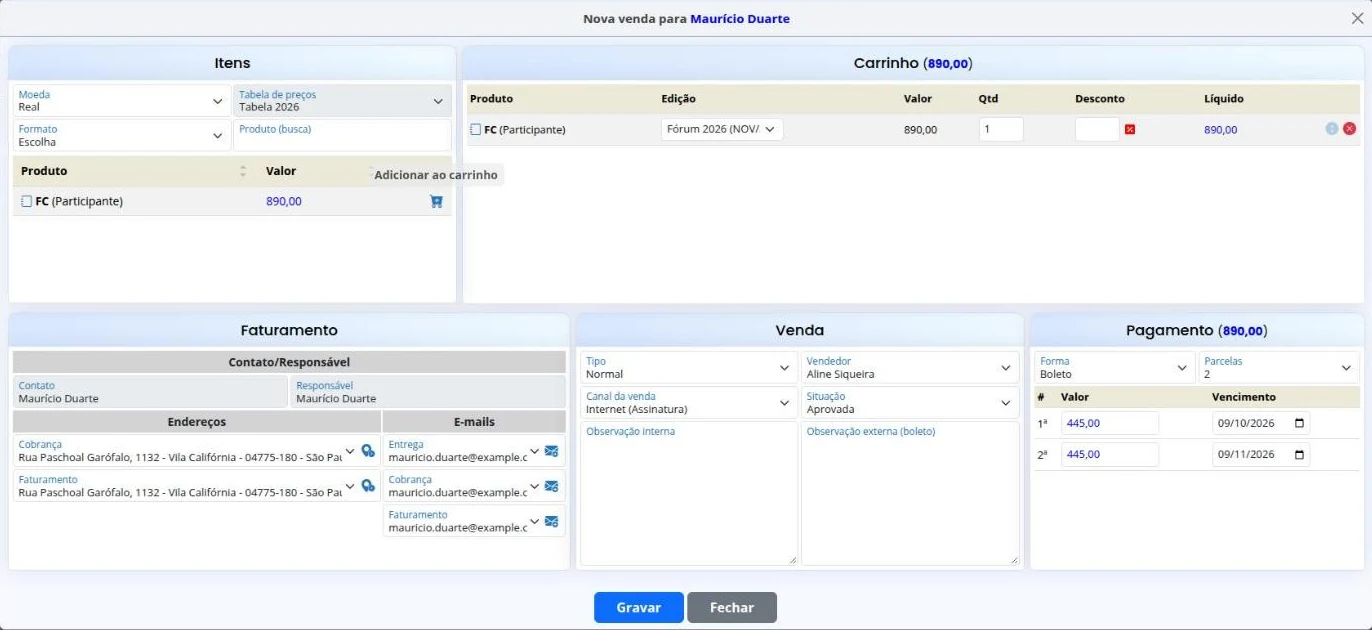The height and width of the screenshot is (630, 1372).
Task: Open calendar picker for 2ª installment date
Action: tap(1299, 454)
